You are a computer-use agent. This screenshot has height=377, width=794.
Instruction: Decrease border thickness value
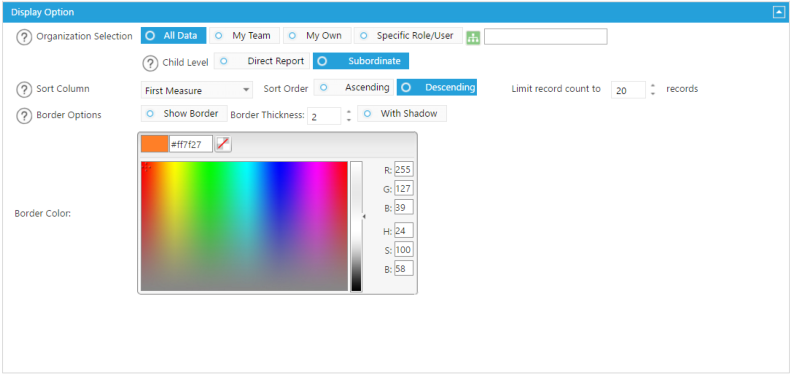coord(348,120)
